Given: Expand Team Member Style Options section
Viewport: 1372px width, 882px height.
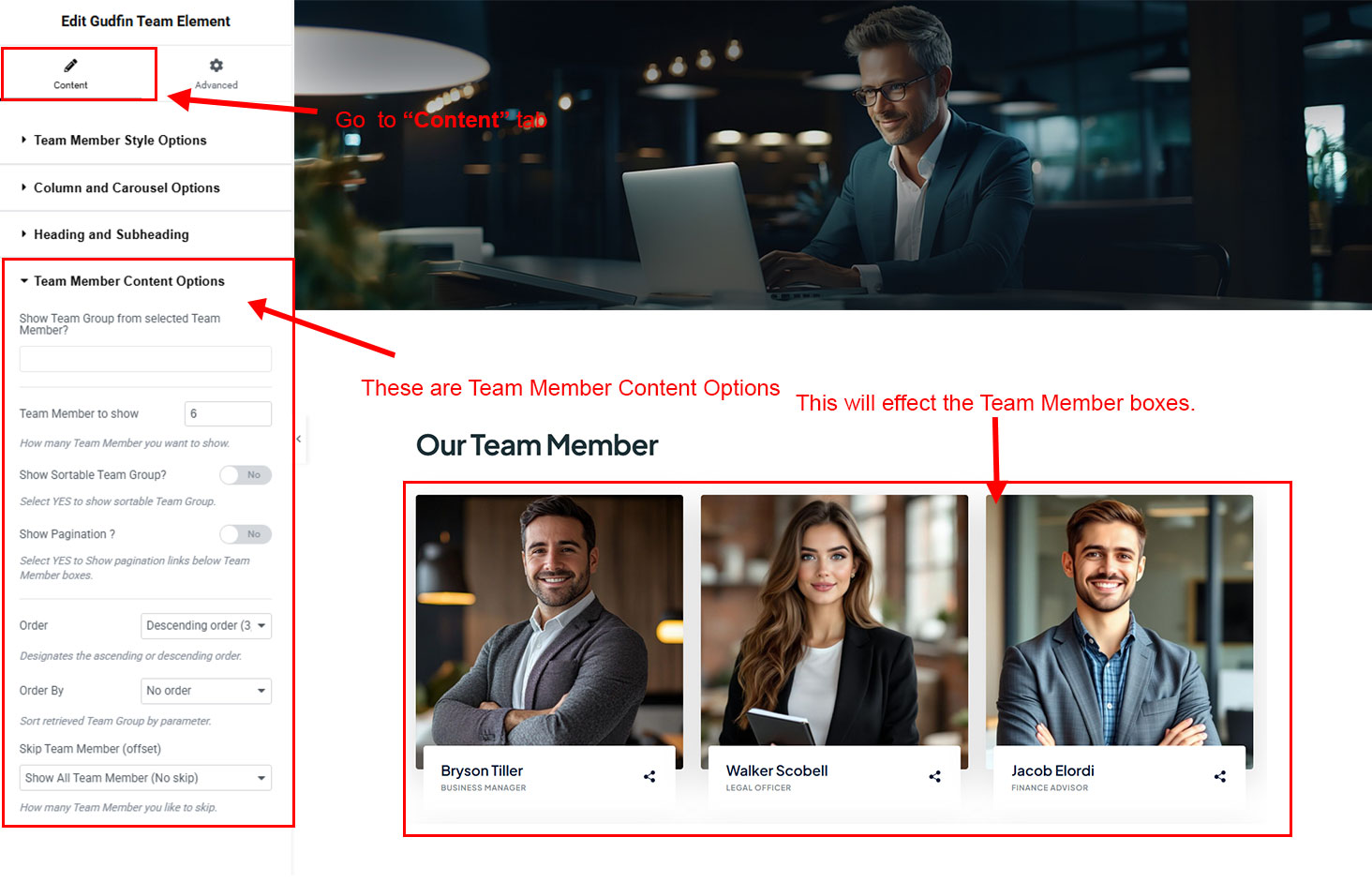Looking at the screenshot, I should (x=120, y=141).
